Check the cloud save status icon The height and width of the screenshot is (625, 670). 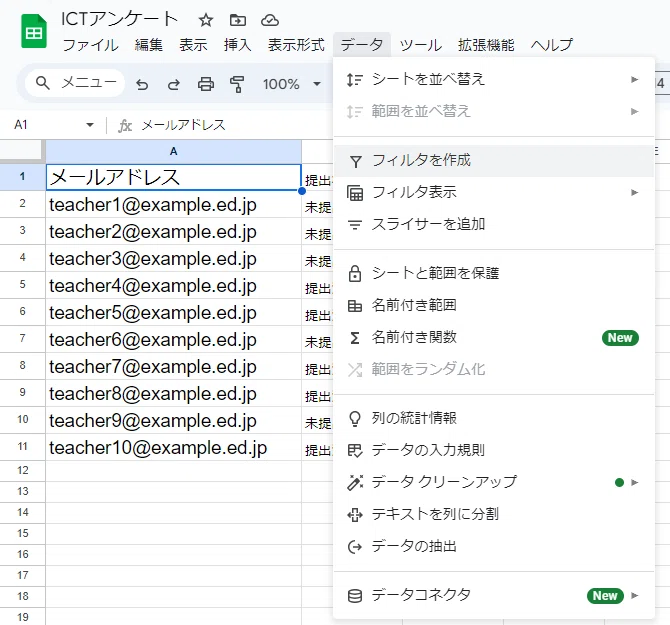point(270,20)
